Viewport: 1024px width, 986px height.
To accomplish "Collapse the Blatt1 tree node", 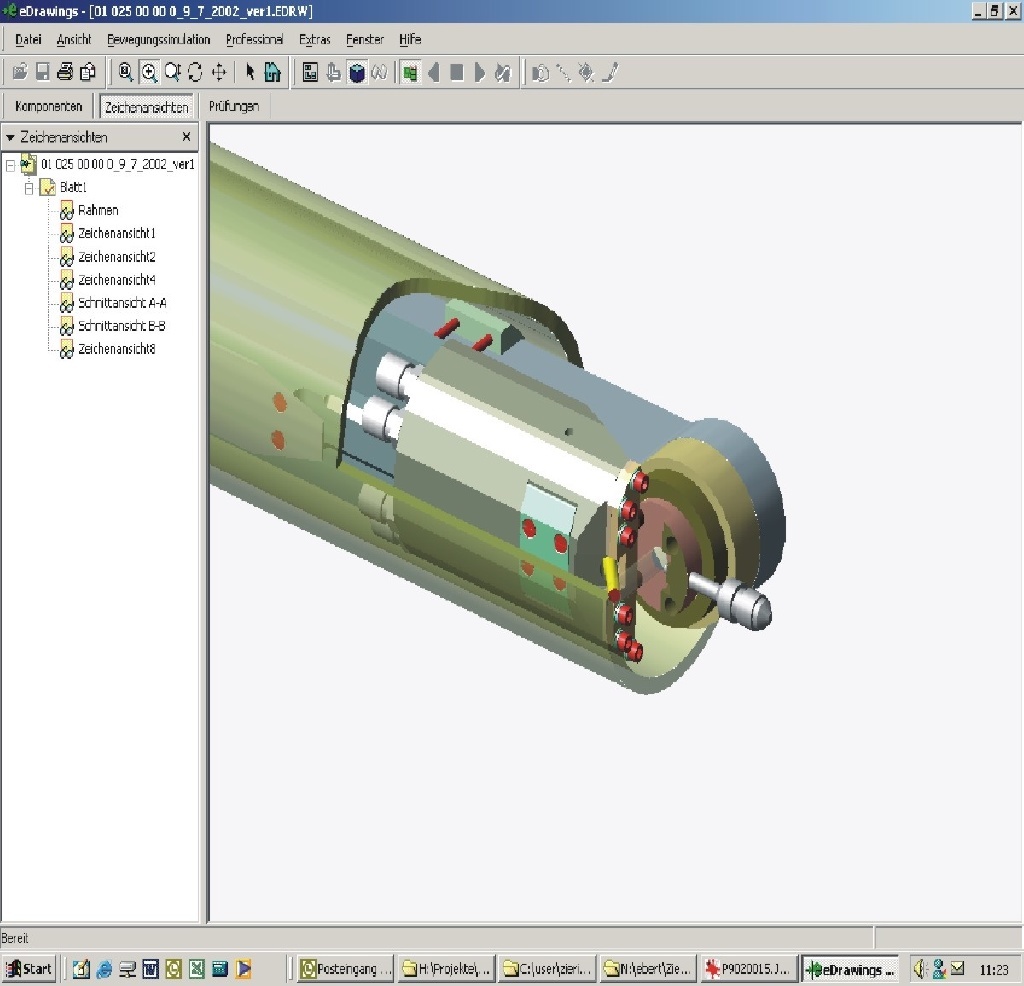I will 29,187.
